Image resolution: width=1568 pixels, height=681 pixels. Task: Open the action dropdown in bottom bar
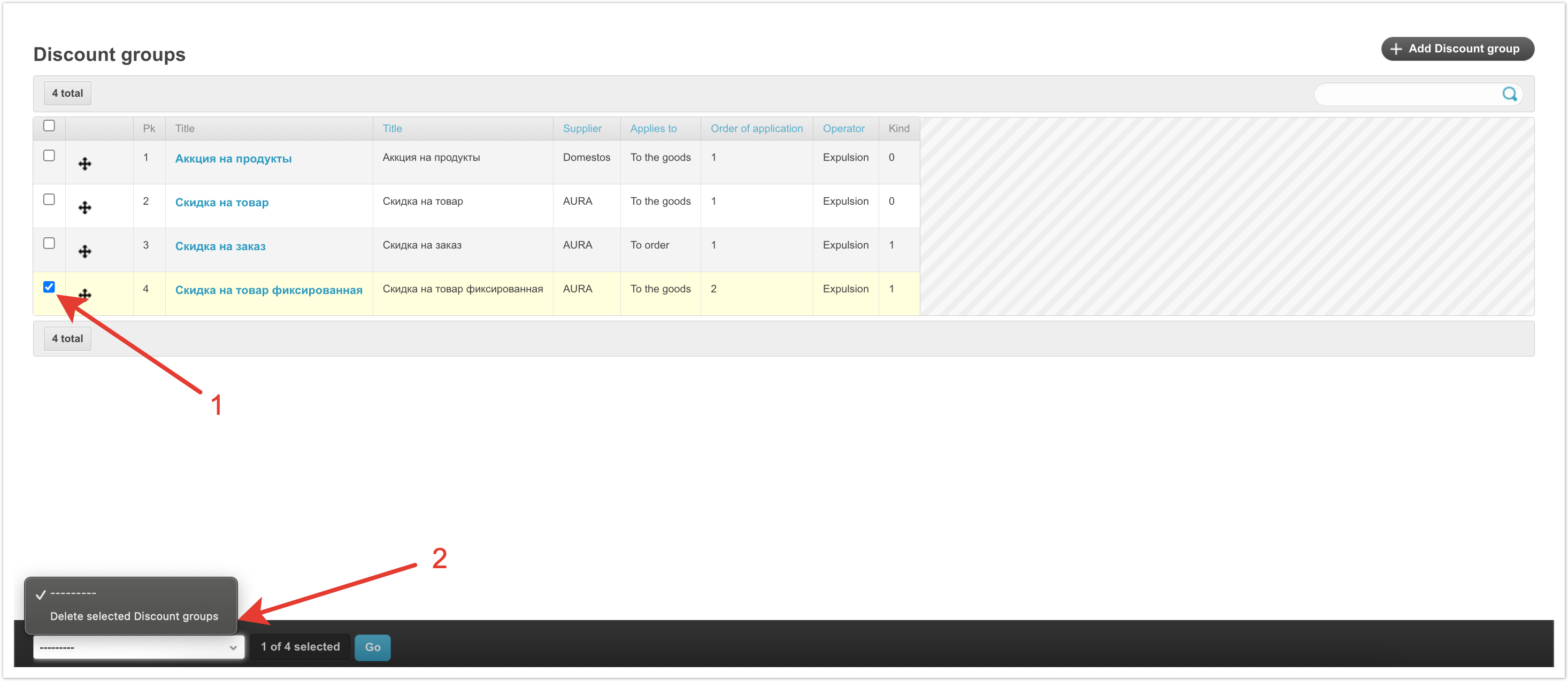138,647
